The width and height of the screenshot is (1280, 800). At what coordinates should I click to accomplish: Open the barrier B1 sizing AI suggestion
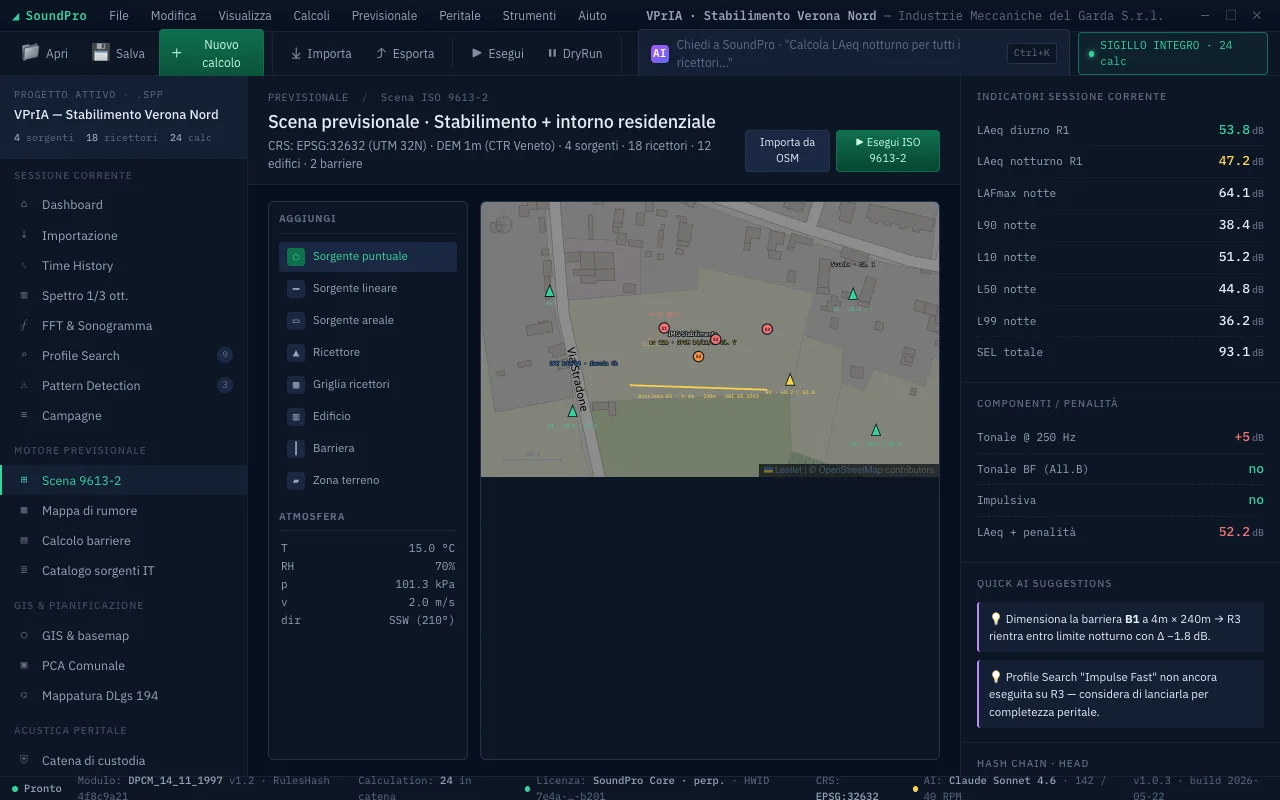click(1120, 627)
